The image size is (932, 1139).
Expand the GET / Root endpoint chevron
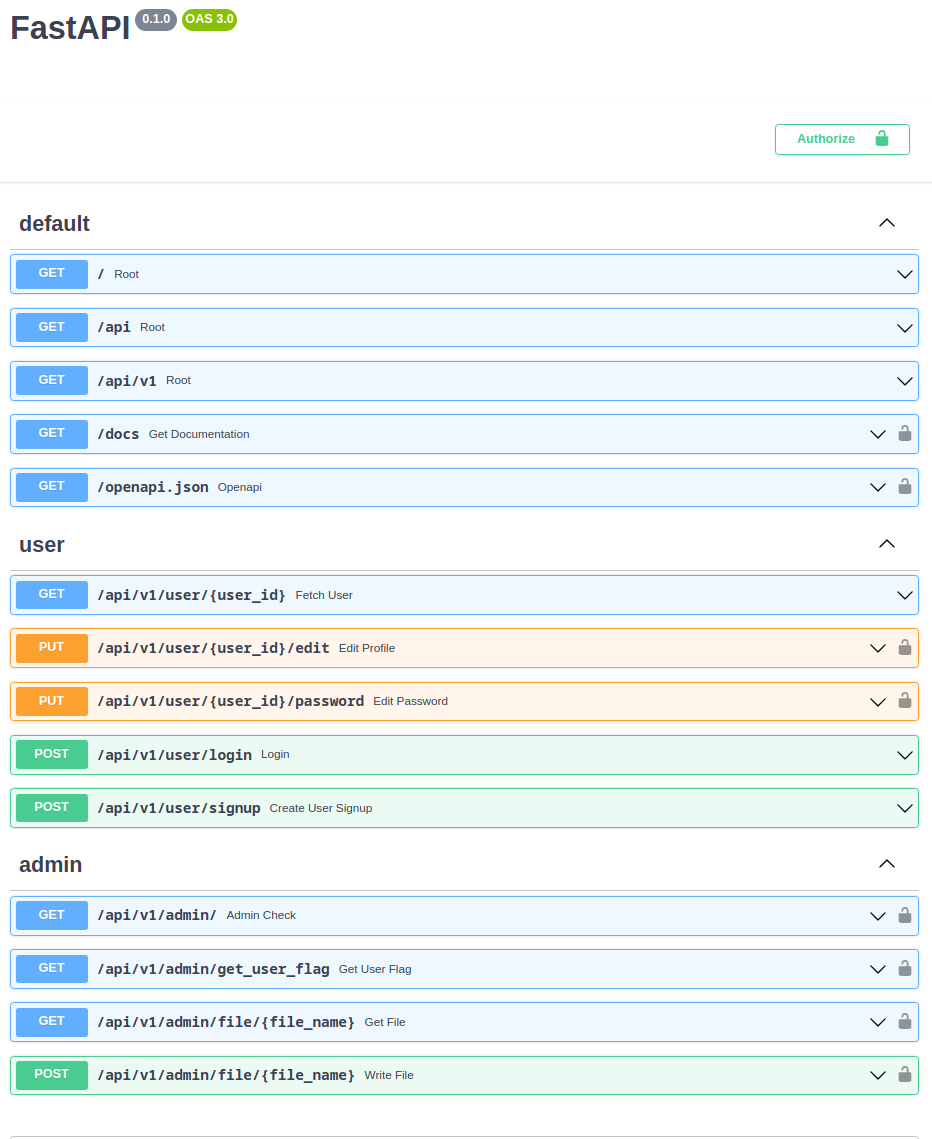904,275
